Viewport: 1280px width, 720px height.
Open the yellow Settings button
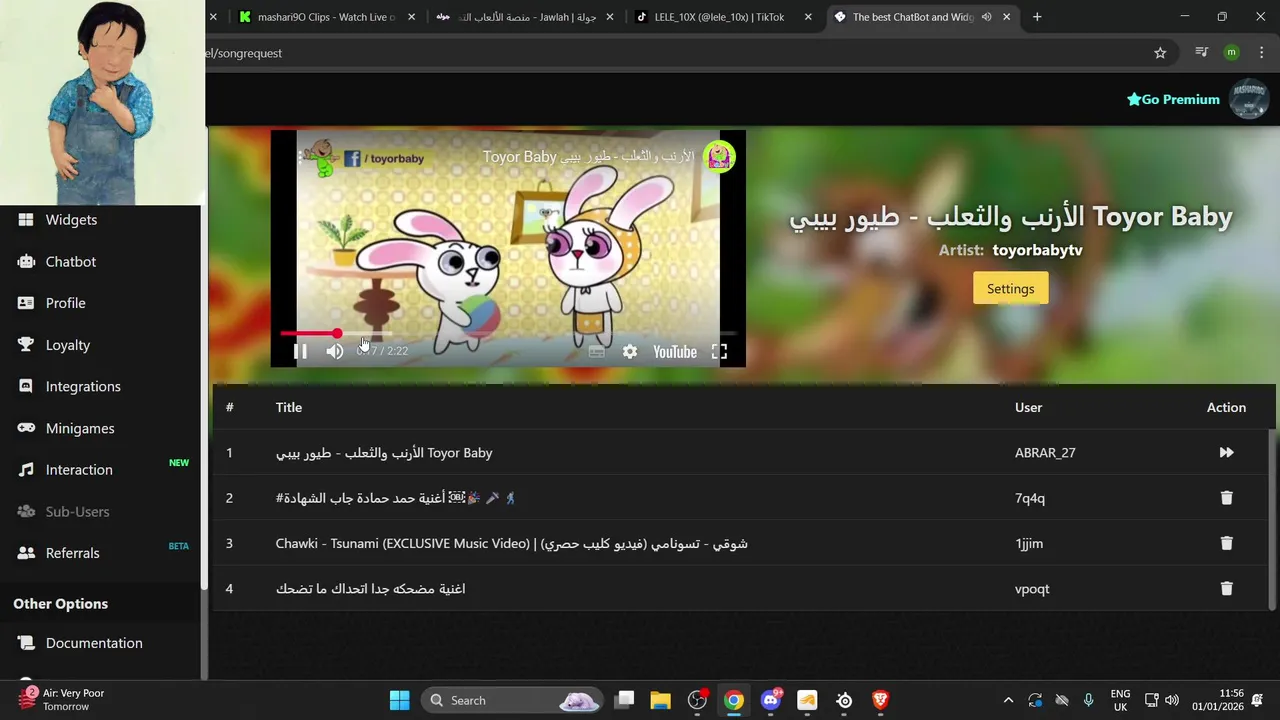tap(1010, 289)
